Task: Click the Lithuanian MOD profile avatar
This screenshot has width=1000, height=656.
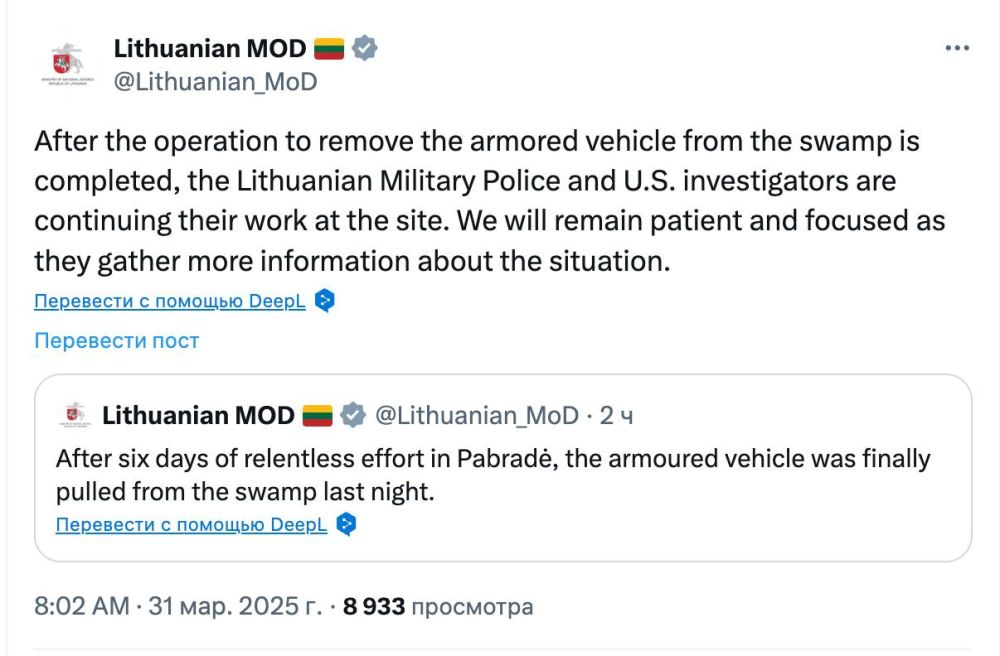Action: point(68,62)
